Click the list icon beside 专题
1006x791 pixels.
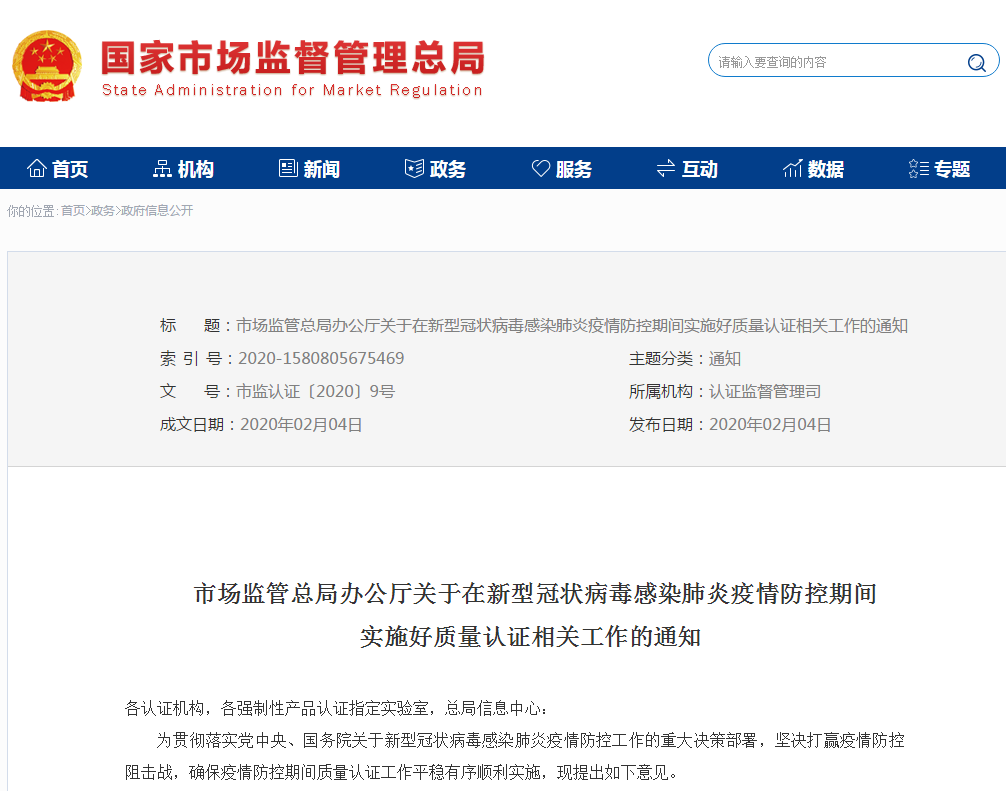tap(918, 169)
